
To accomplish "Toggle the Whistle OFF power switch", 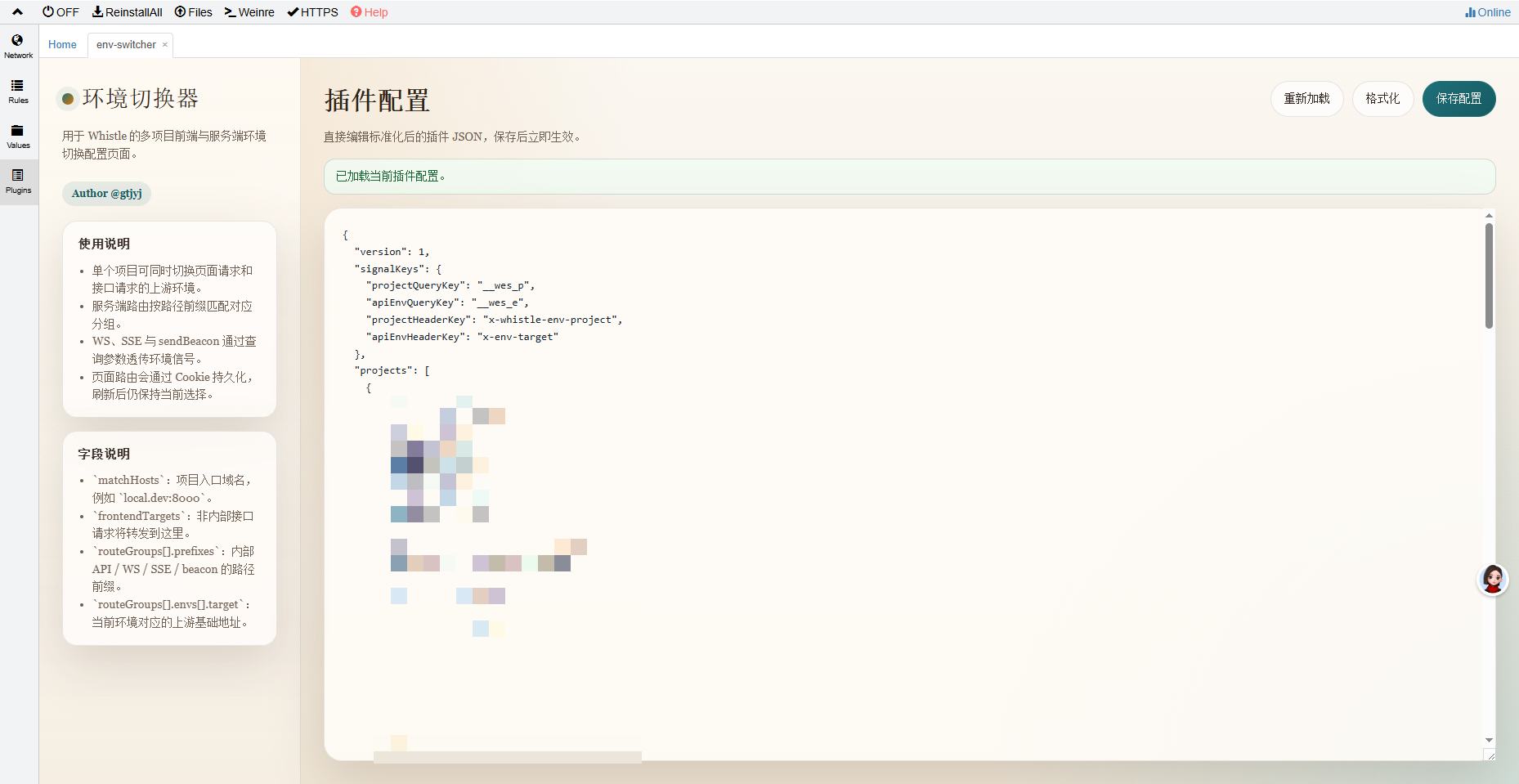I will click(x=60, y=12).
